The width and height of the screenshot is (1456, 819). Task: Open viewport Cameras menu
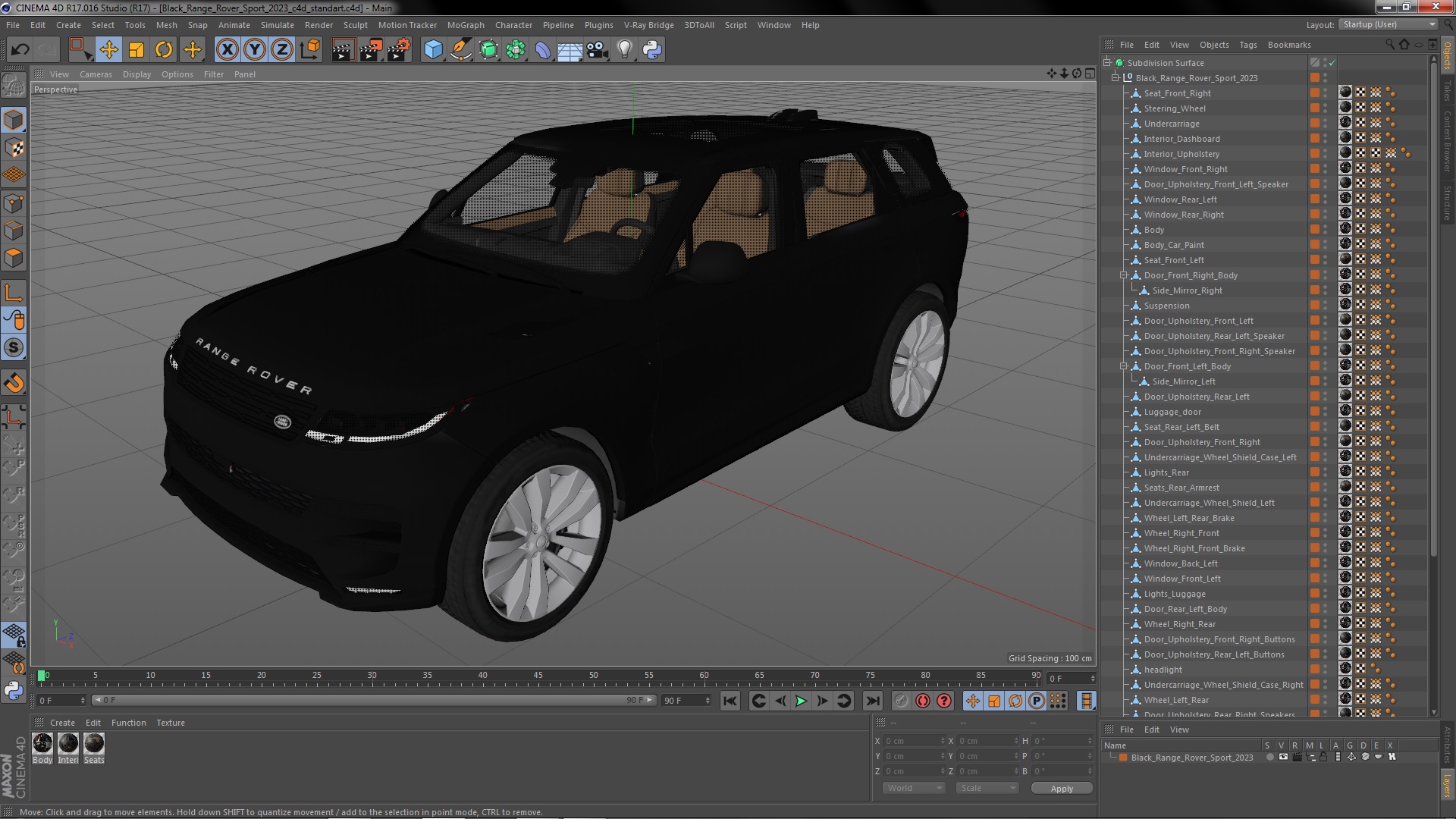point(96,74)
